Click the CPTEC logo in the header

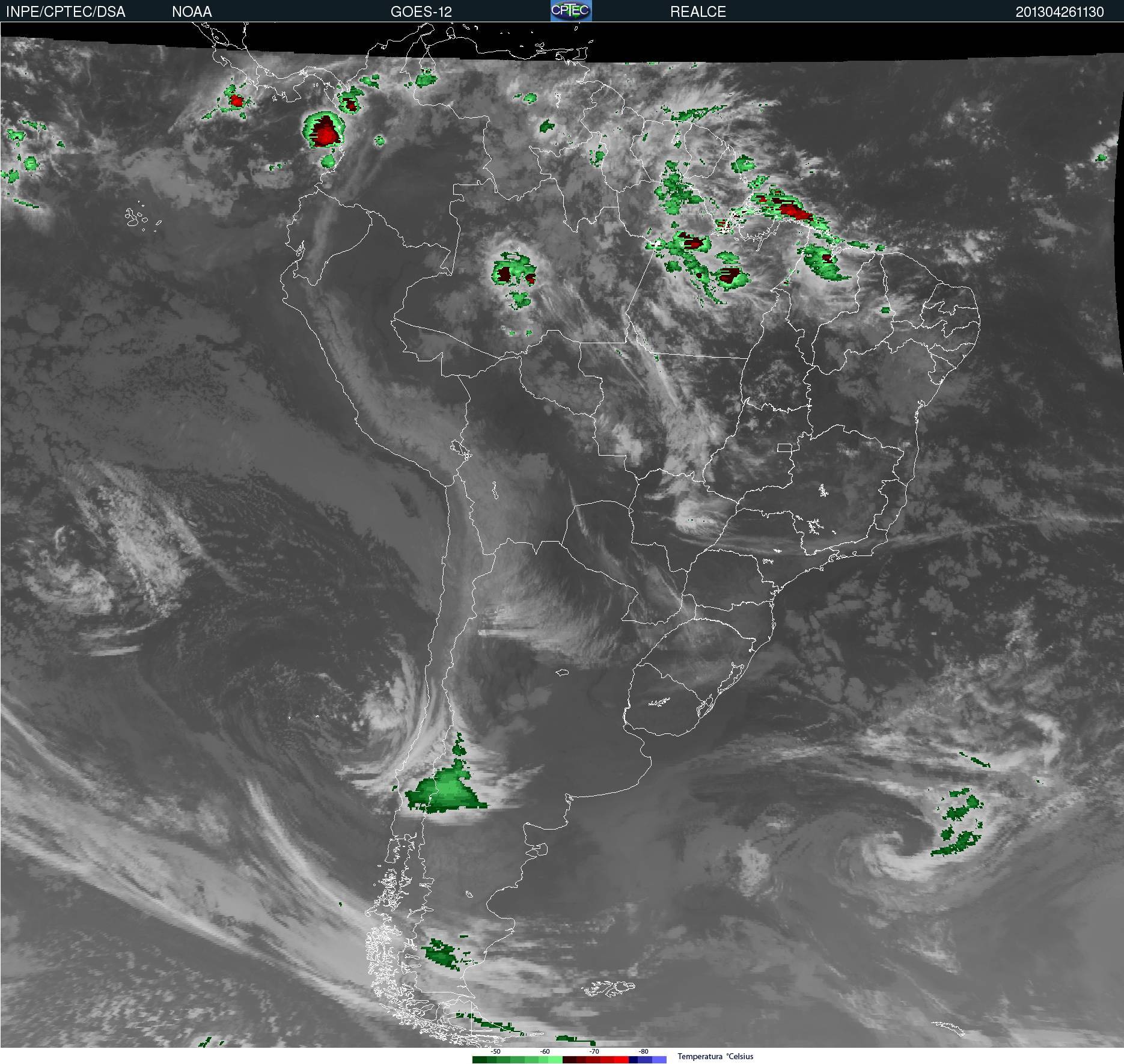(571, 11)
